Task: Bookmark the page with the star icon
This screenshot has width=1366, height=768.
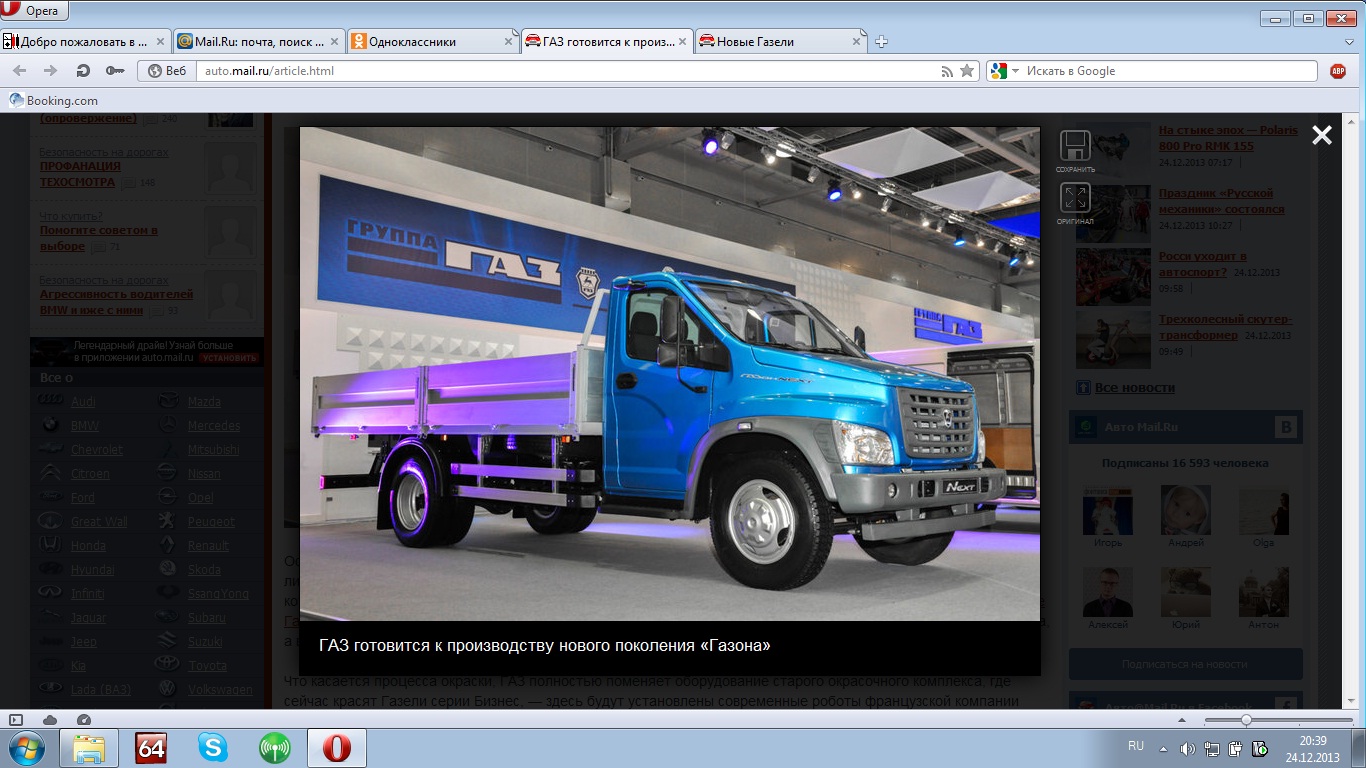Action: point(967,71)
